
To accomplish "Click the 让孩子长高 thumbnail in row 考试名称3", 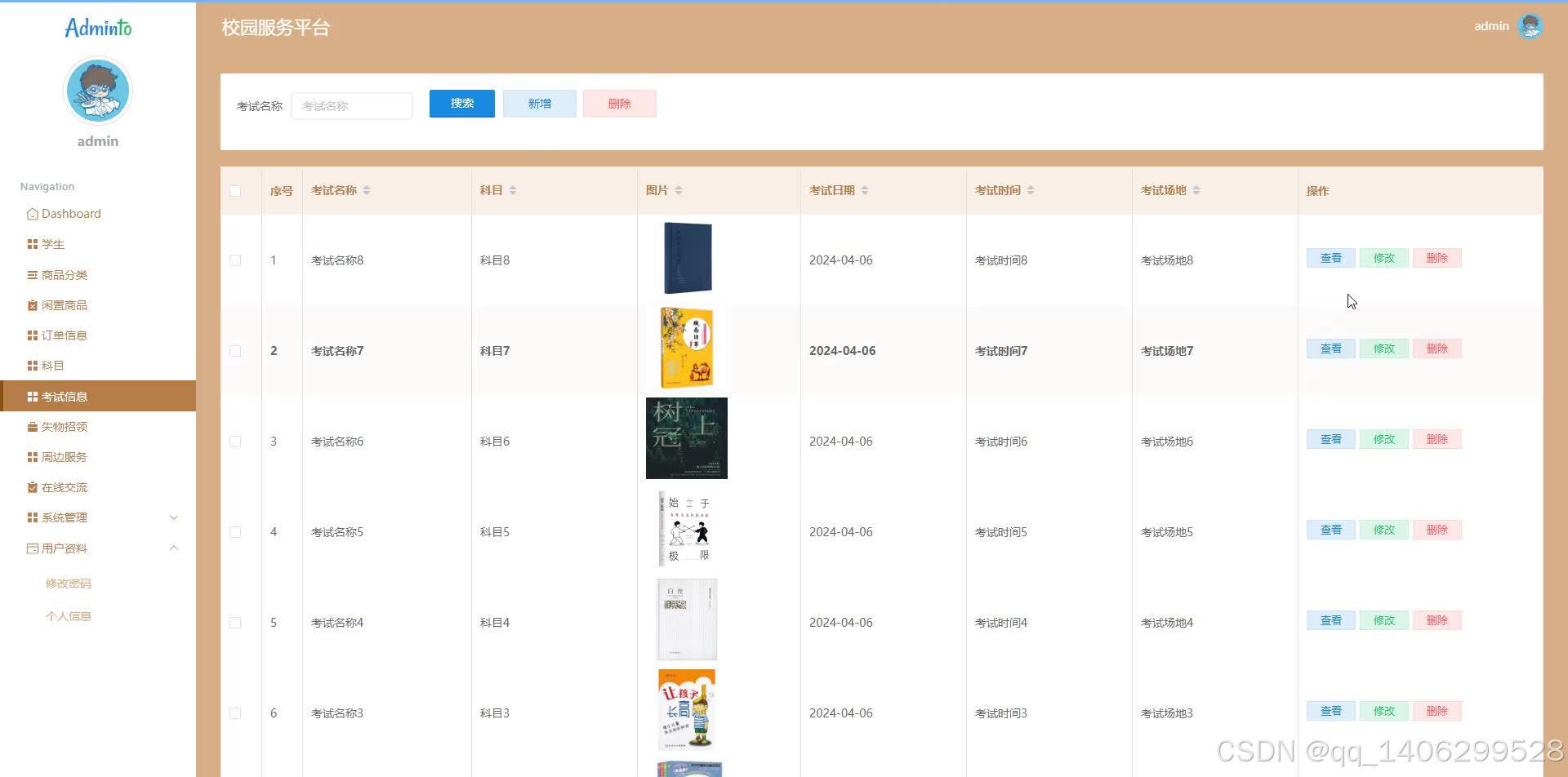I will (x=687, y=709).
